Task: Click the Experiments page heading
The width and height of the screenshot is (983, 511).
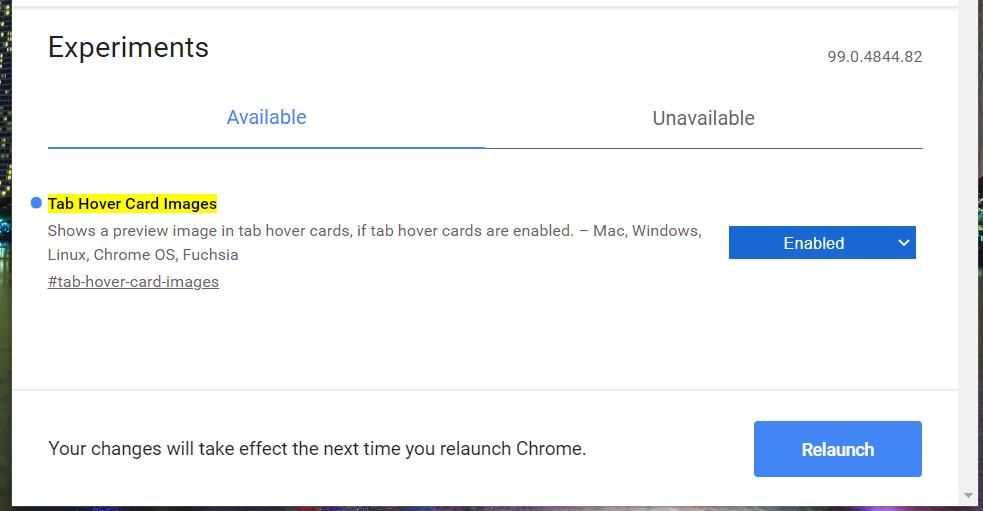Action: click(x=128, y=48)
